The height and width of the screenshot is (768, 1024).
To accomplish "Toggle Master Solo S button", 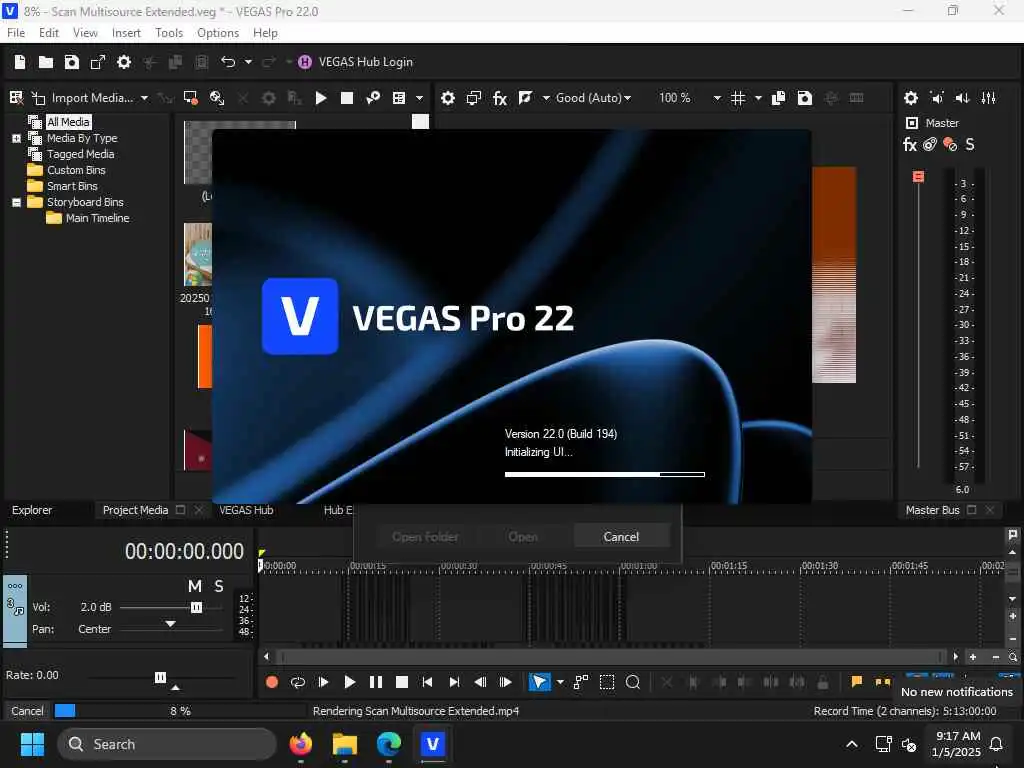I will [970, 144].
